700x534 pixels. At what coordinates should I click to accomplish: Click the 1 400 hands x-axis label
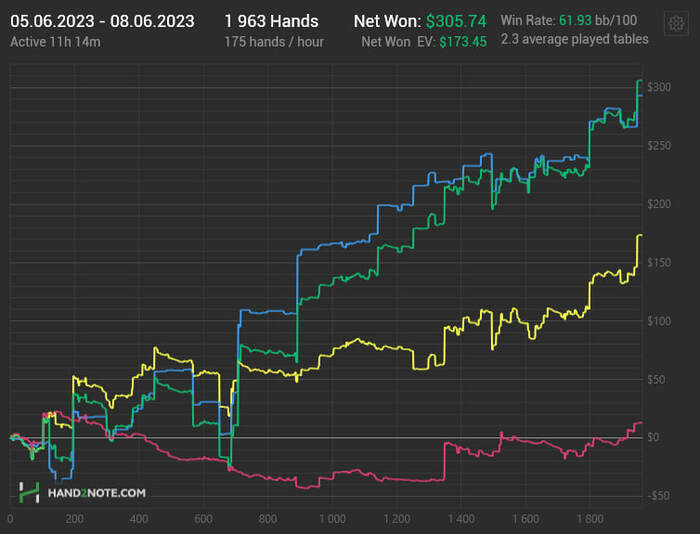(x=461, y=519)
